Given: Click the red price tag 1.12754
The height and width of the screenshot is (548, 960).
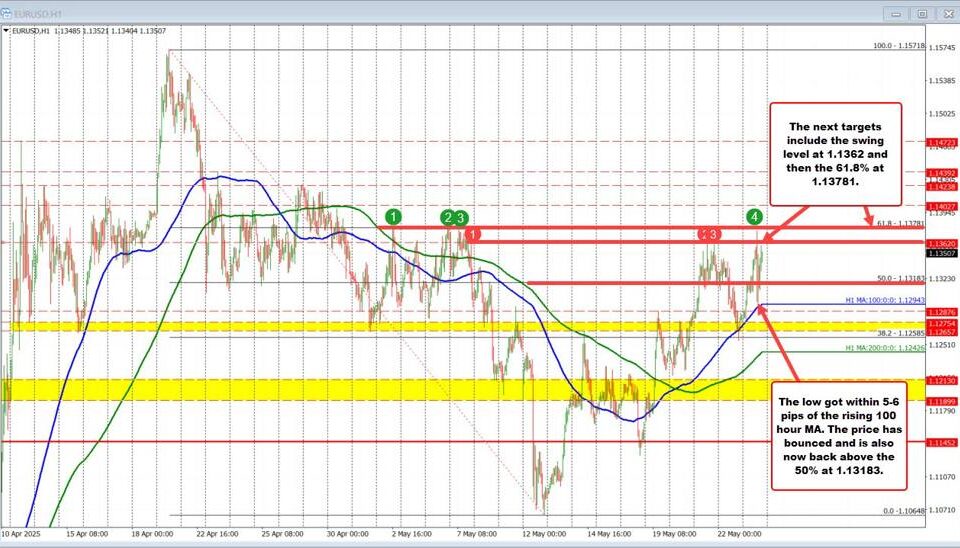Looking at the screenshot, I should pyautogui.click(x=942, y=323).
